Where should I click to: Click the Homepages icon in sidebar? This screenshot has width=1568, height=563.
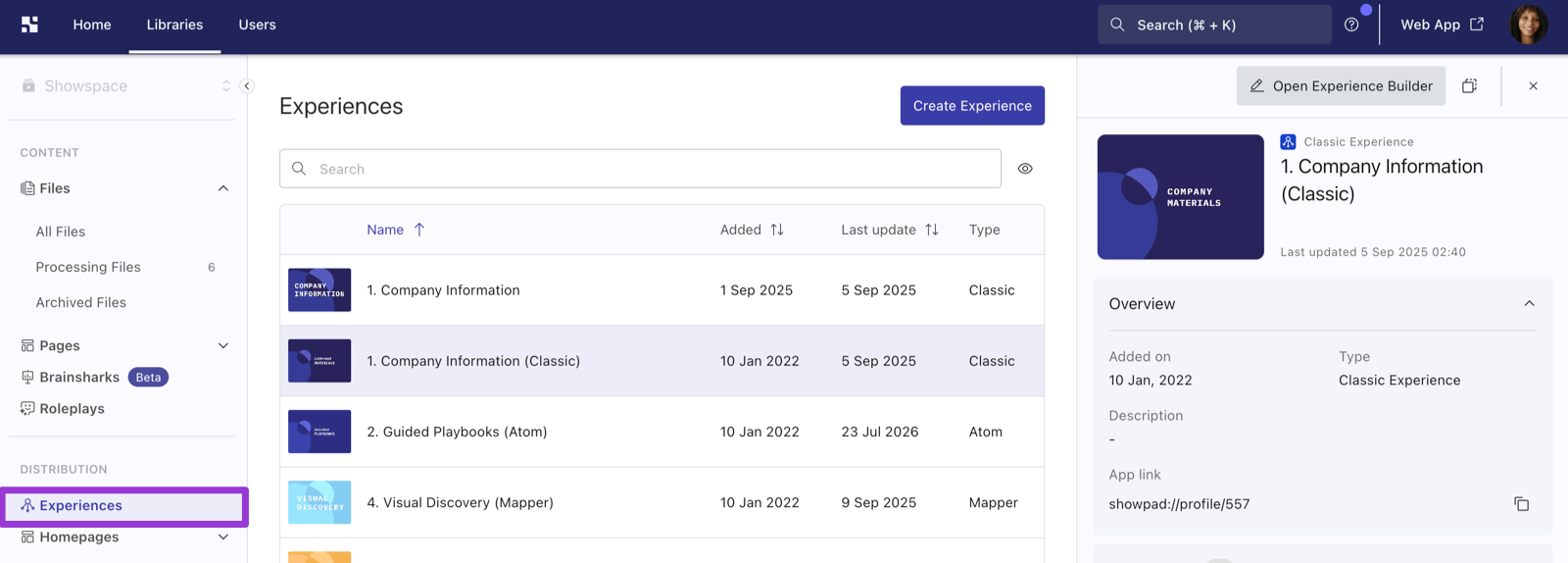click(x=27, y=537)
